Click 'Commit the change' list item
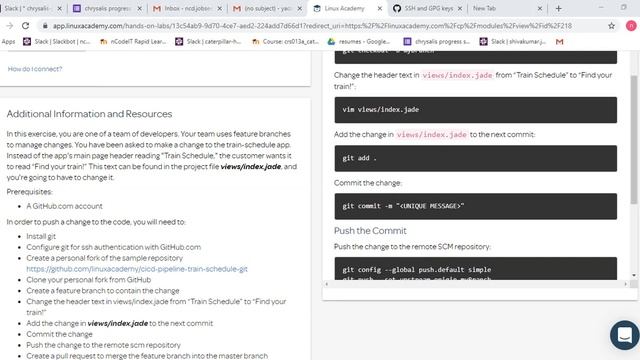The image size is (640, 360). [59, 334]
